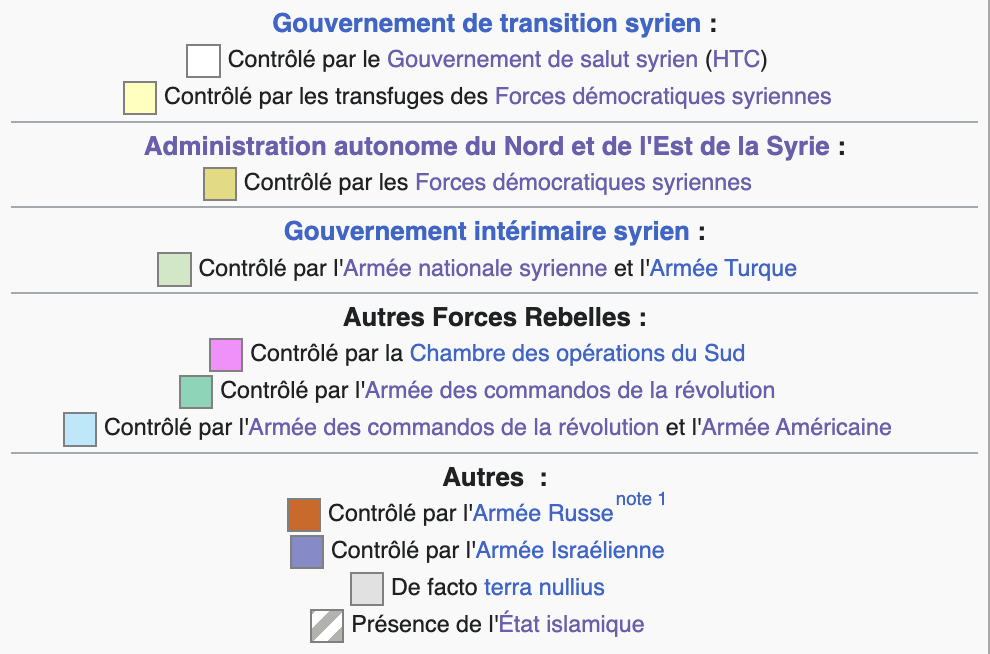Image resolution: width=990 pixels, height=654 pixels.
Task: Click the purple Armée Israélienne swatch
Action: [306, 551]
